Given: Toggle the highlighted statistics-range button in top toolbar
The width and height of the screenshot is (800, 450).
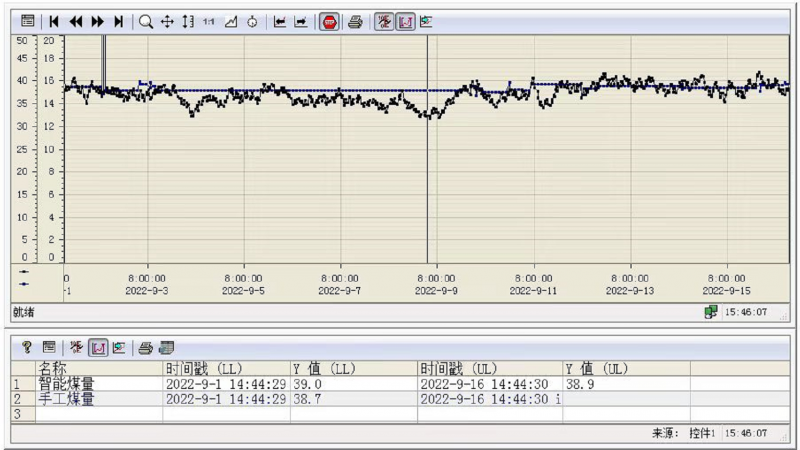Looking at the screenshot, I should [x=405, y=21].
